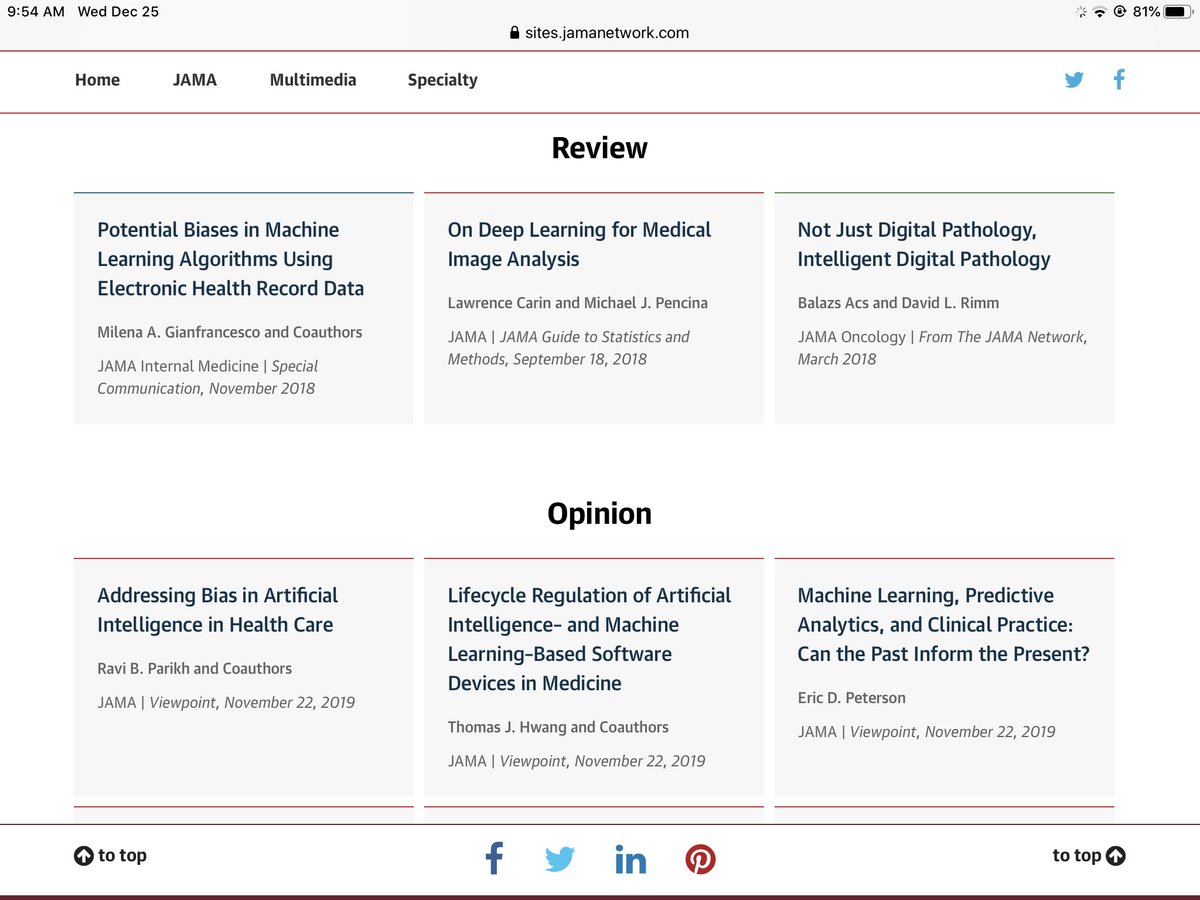The image size is (1200, 900).
Task: Tap the right 'to top' arrow link
Action: coord(1089,856)
